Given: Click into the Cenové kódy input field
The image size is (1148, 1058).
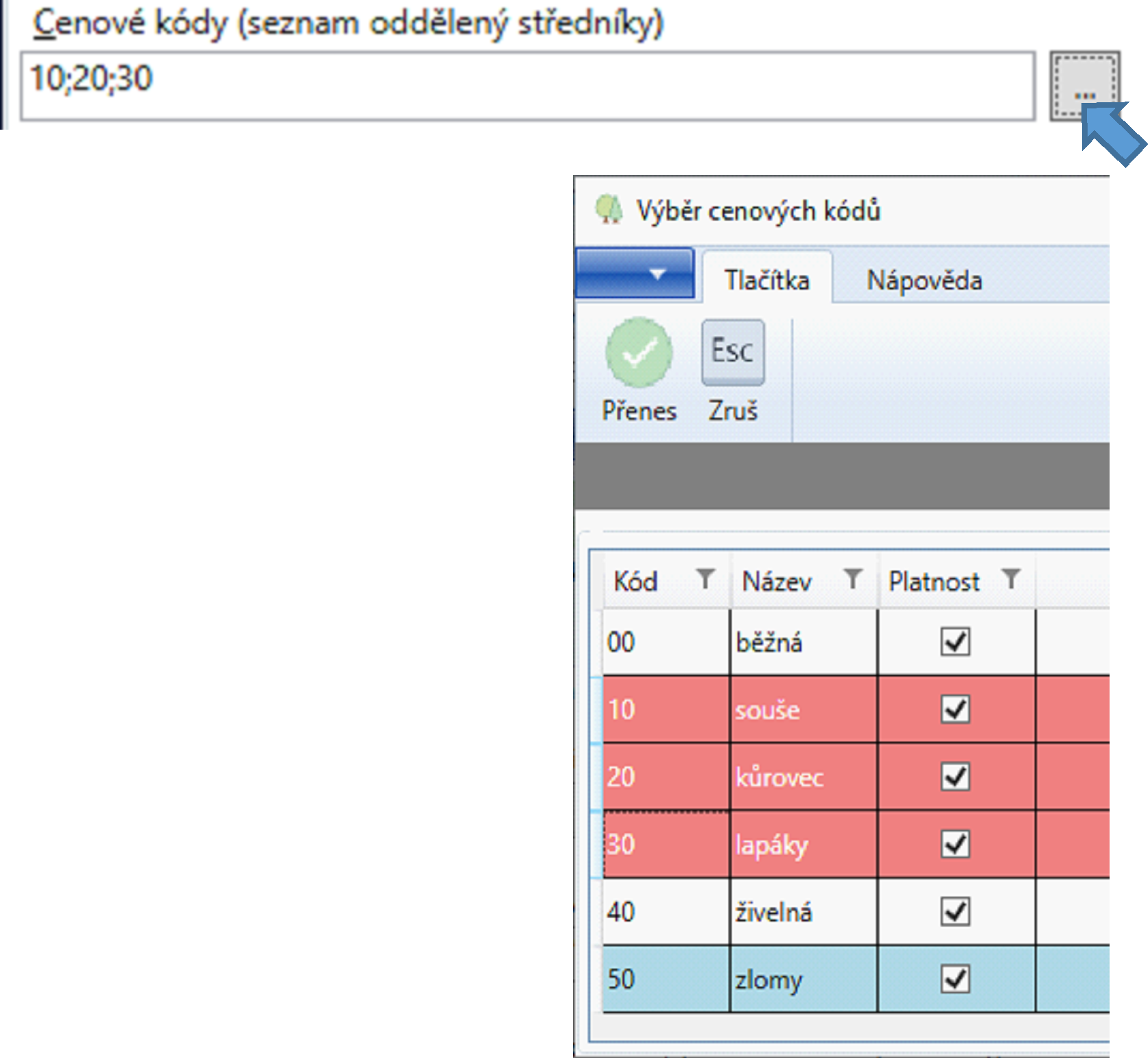Looking at the screenshot, I should pyautogui.click(x=527, y=86).
